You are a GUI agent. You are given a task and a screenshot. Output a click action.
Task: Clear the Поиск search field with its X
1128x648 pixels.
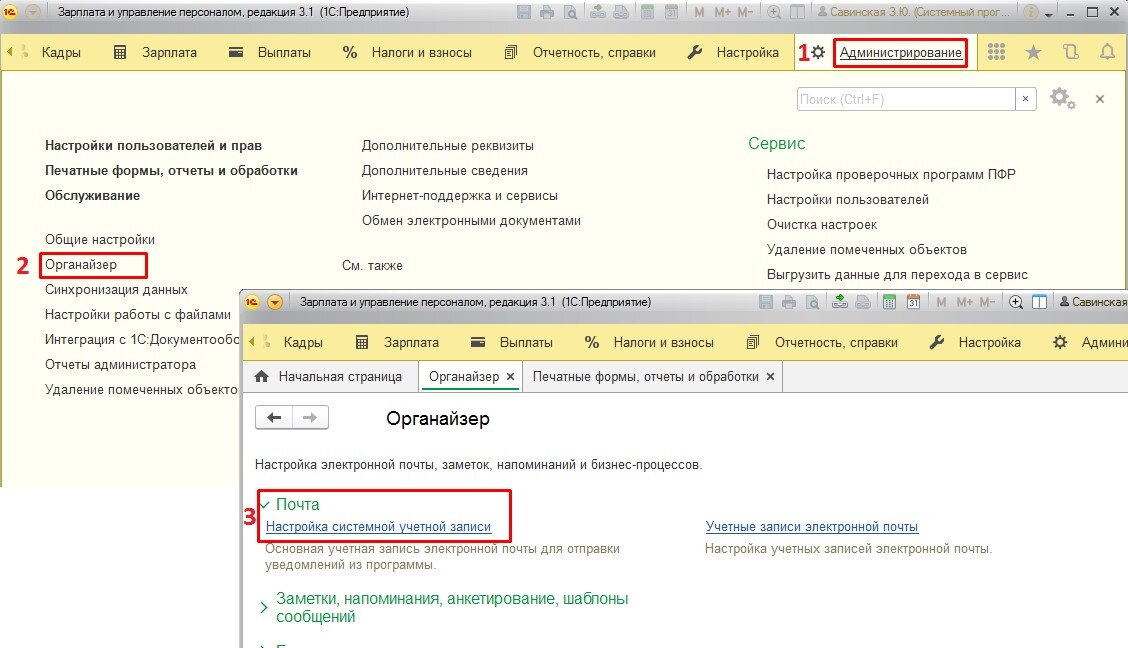click(1026, 99)
